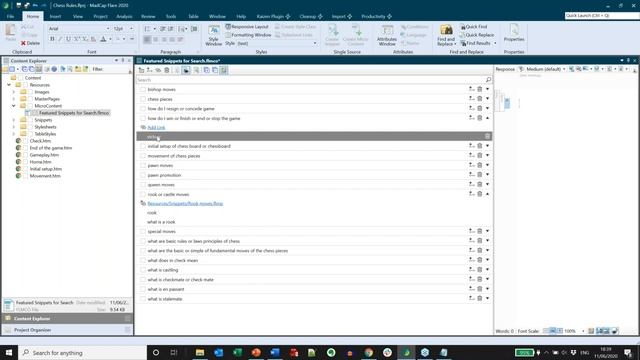640x360 pixels.
Task: Open Resources/Snippets/Rook moves.flsnp link
Action: point(185,203)
